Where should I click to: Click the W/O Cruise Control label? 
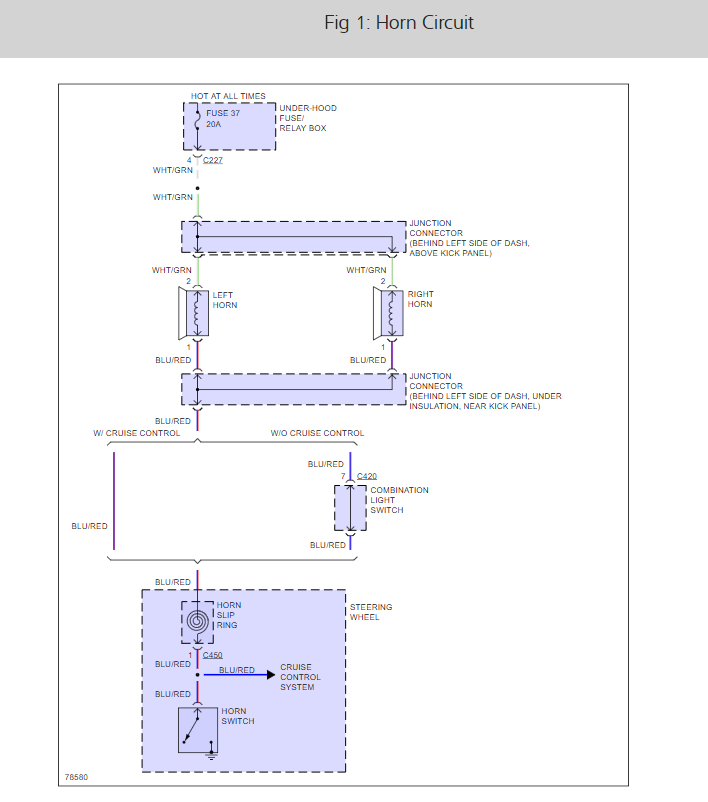point(317,433)
